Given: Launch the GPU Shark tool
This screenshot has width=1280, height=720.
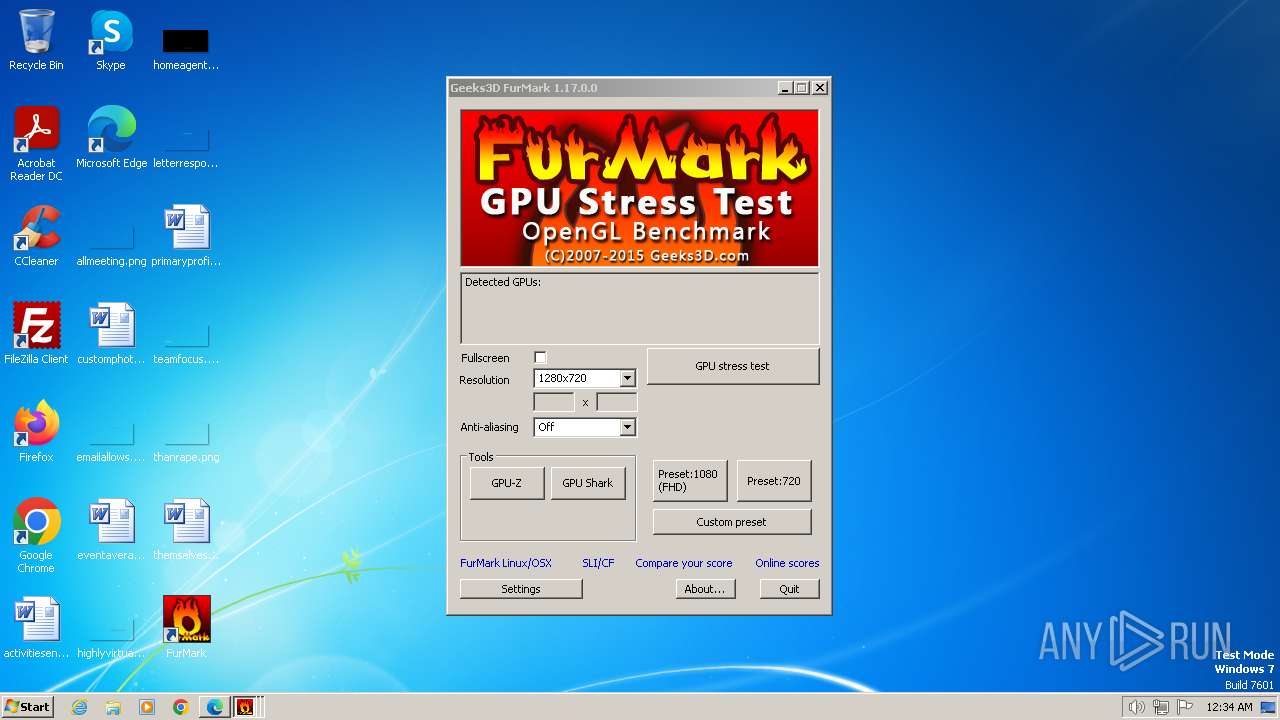Looking at the screenshot, I should [588, 483].
